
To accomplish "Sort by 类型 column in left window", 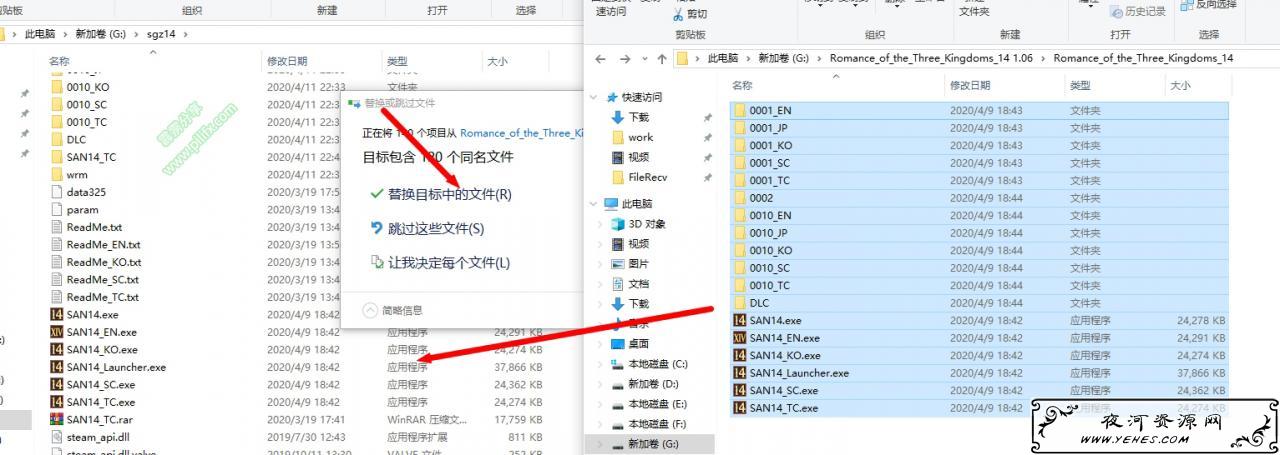I will [x=397, y=61].
